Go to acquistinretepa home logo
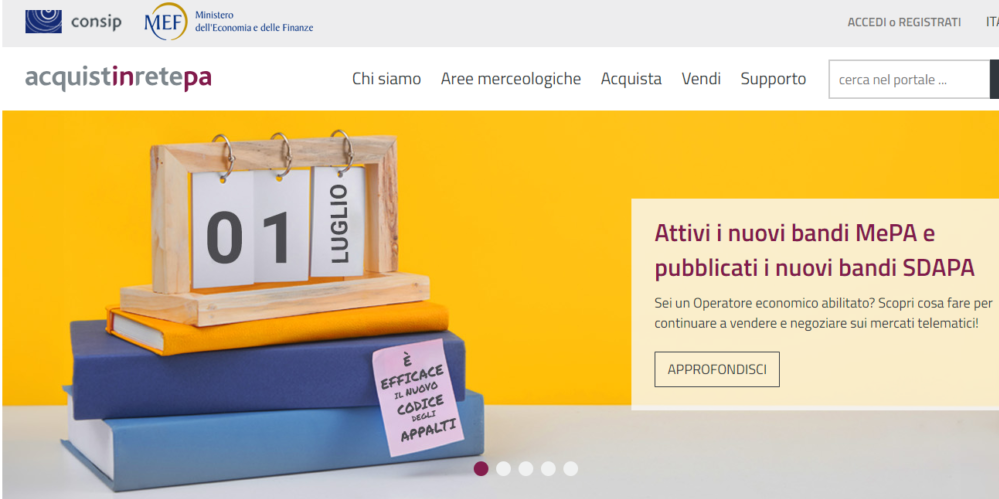 pyautogui.click(x=119, y=78)
